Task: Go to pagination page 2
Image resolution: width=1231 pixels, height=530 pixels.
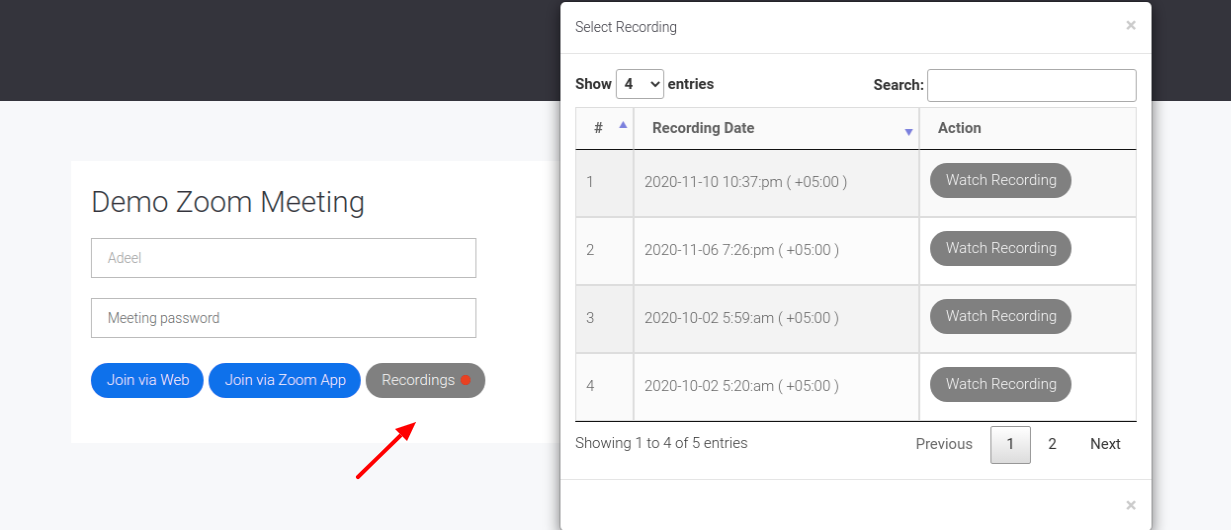Action: (x=1052, y=444)
